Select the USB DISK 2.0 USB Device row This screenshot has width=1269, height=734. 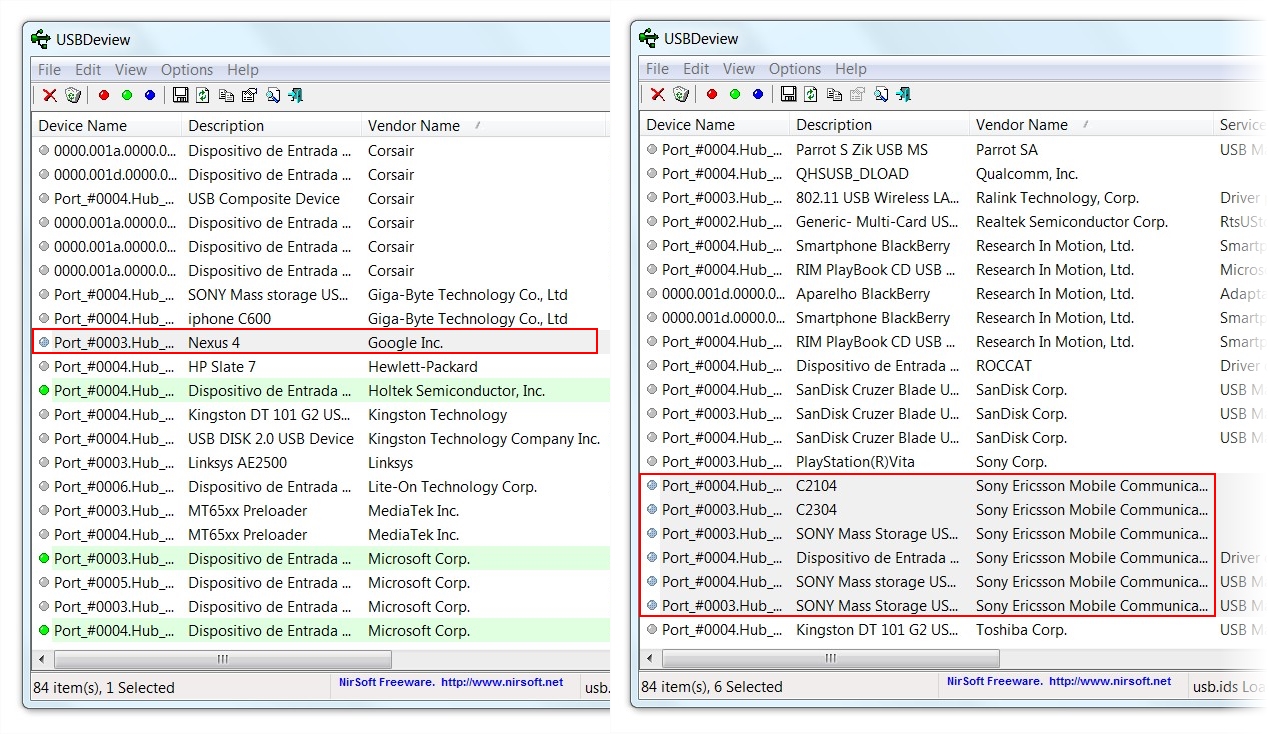point(321,439)
